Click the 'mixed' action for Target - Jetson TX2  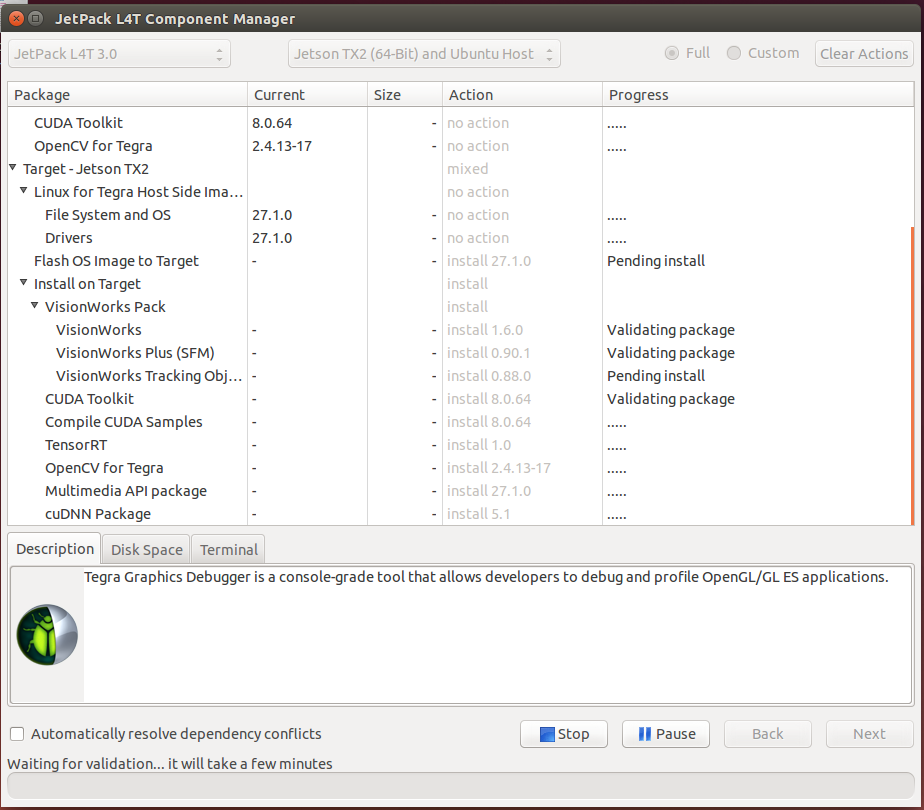(467, 168)
